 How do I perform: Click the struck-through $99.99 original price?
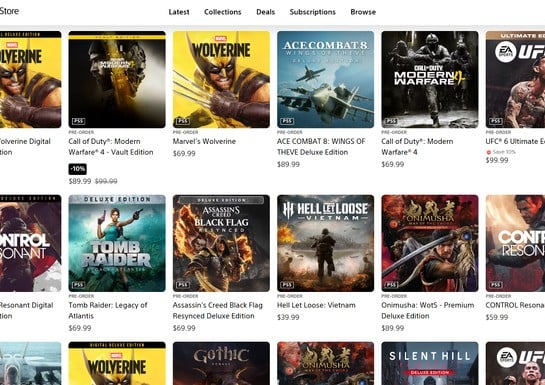106,181
